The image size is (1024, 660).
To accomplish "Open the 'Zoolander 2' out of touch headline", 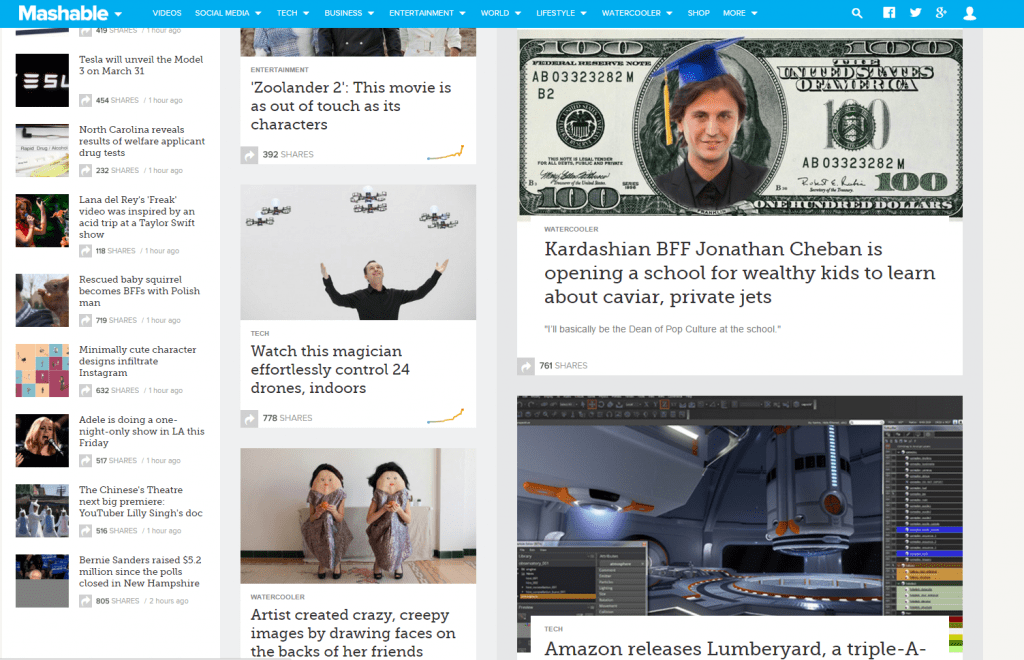I will tap(351, 106).
